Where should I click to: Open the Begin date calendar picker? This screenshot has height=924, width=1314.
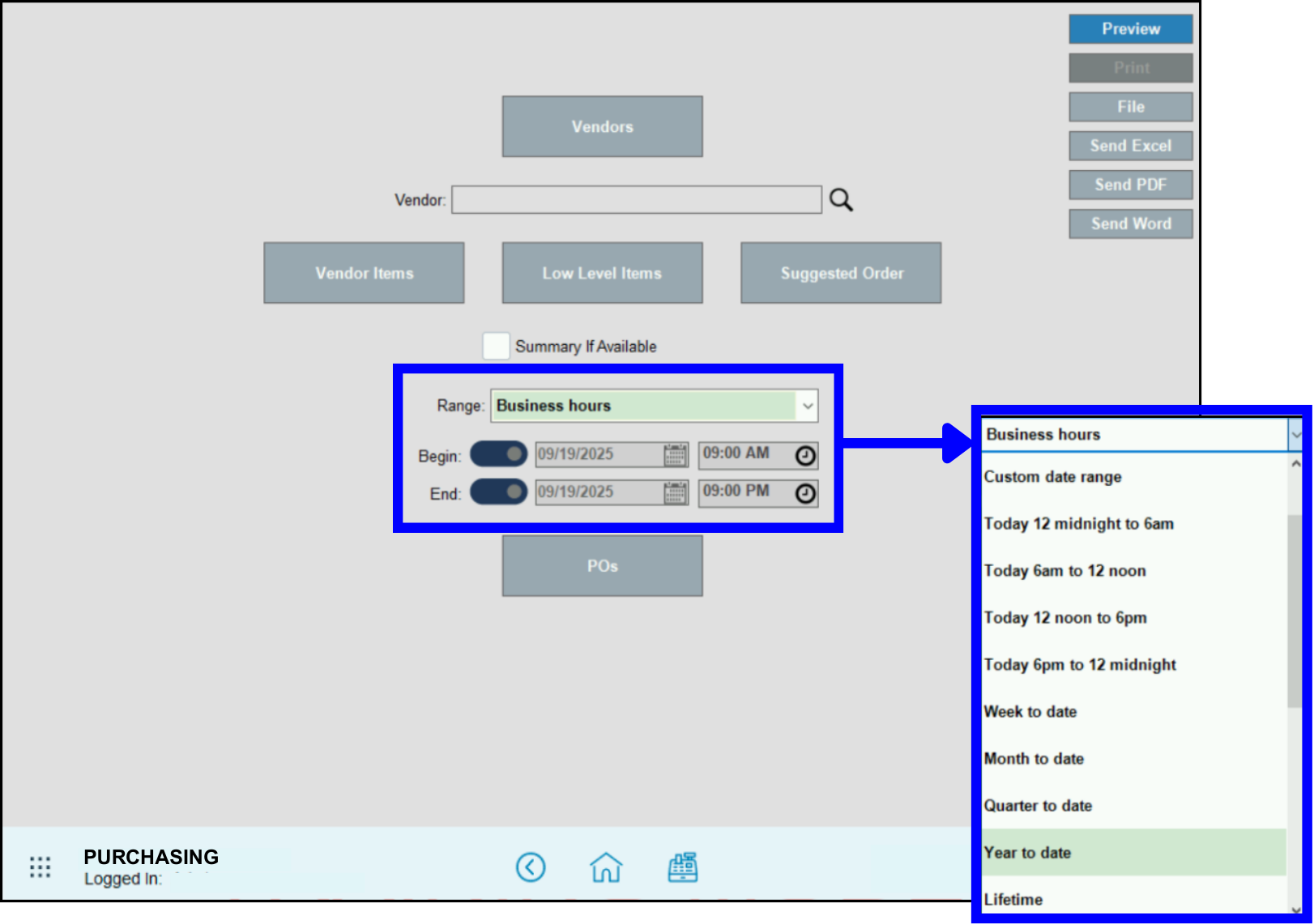(675, 455)
